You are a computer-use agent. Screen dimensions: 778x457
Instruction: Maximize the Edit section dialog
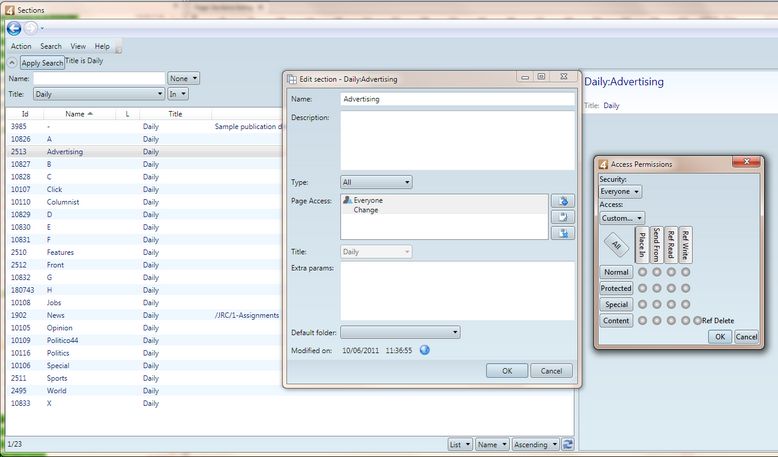coord(541,76)
